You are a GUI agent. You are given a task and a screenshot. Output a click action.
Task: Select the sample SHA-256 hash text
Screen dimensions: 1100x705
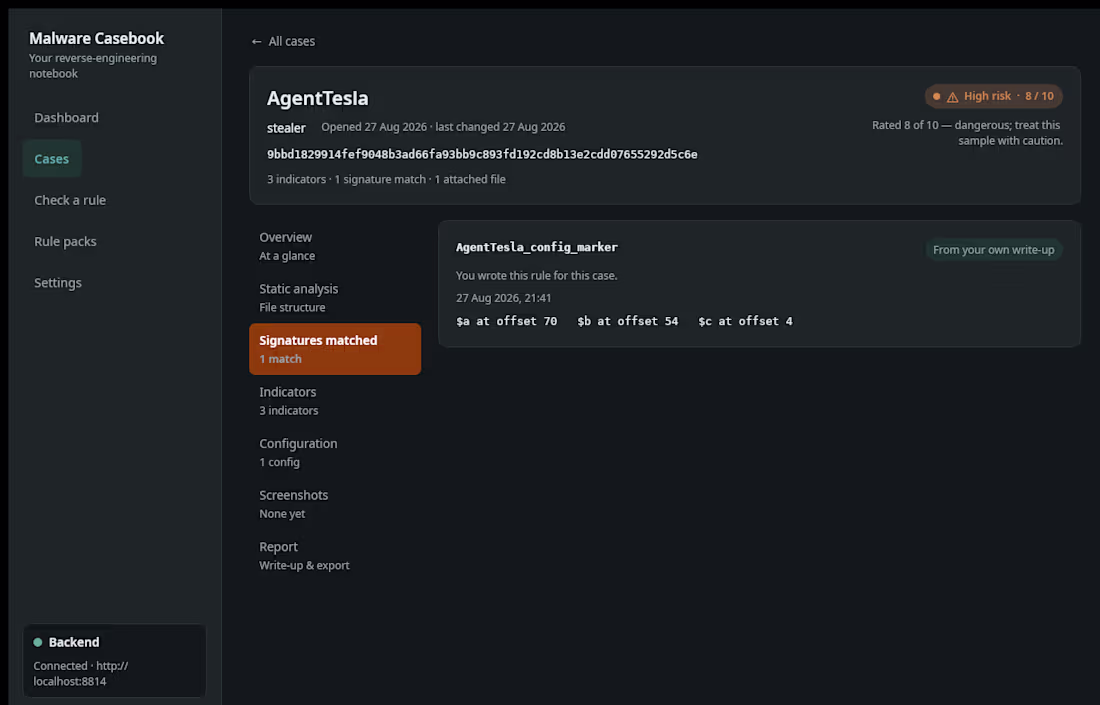482,154
